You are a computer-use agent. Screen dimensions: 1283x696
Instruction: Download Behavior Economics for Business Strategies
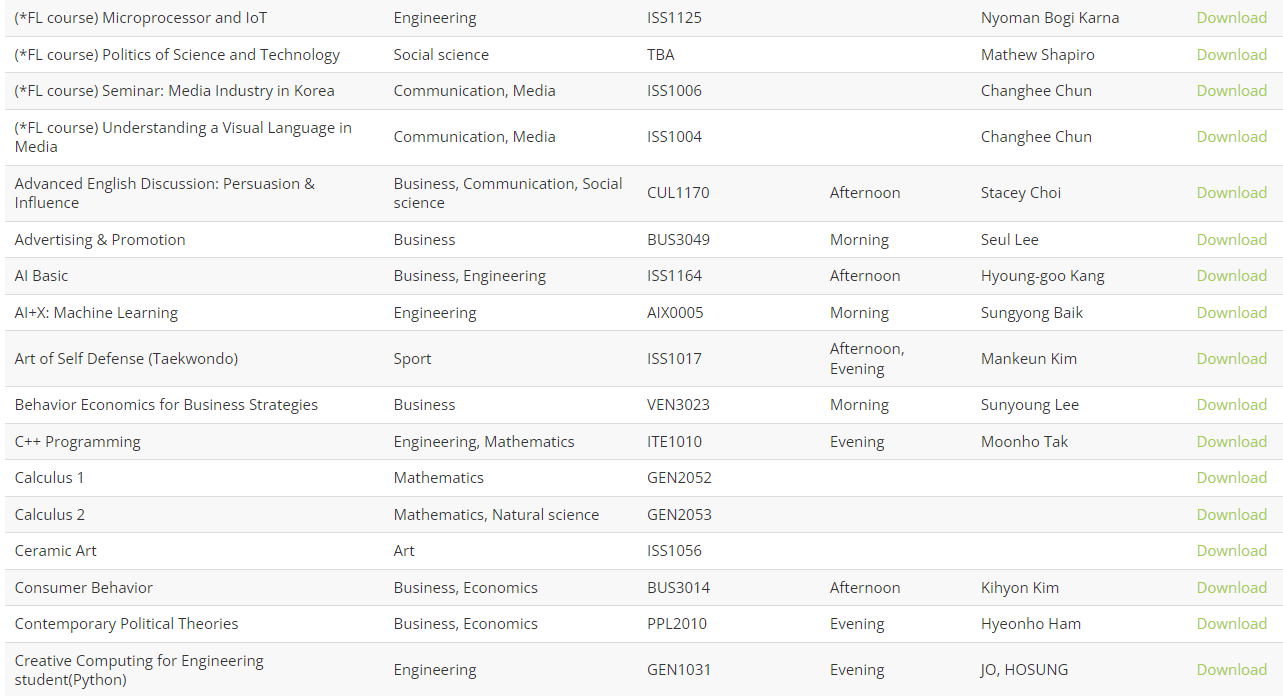[x=1231, y=405]
